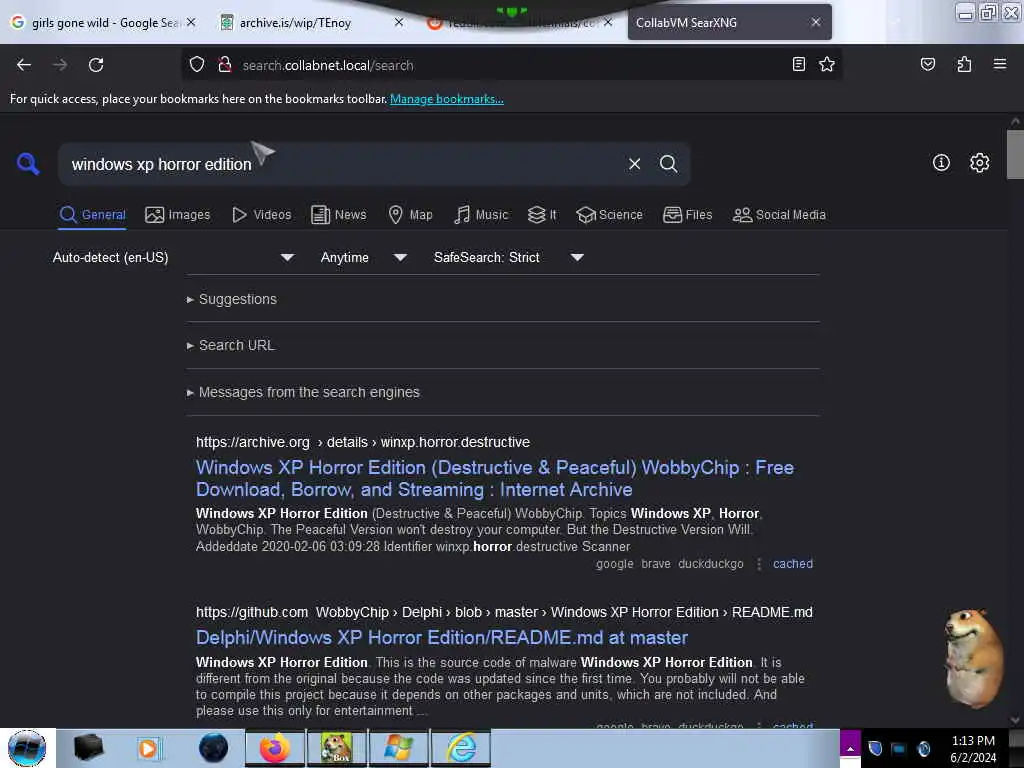Open the dark globe taskbar icon
The height and width of the screenshot is (768, 1024).
(x=214, y=748)
